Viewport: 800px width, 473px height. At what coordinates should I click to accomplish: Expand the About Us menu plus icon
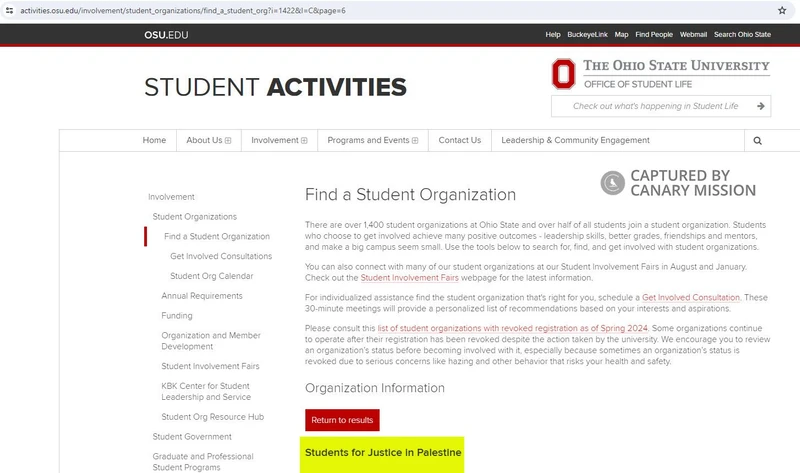point(228,140)
